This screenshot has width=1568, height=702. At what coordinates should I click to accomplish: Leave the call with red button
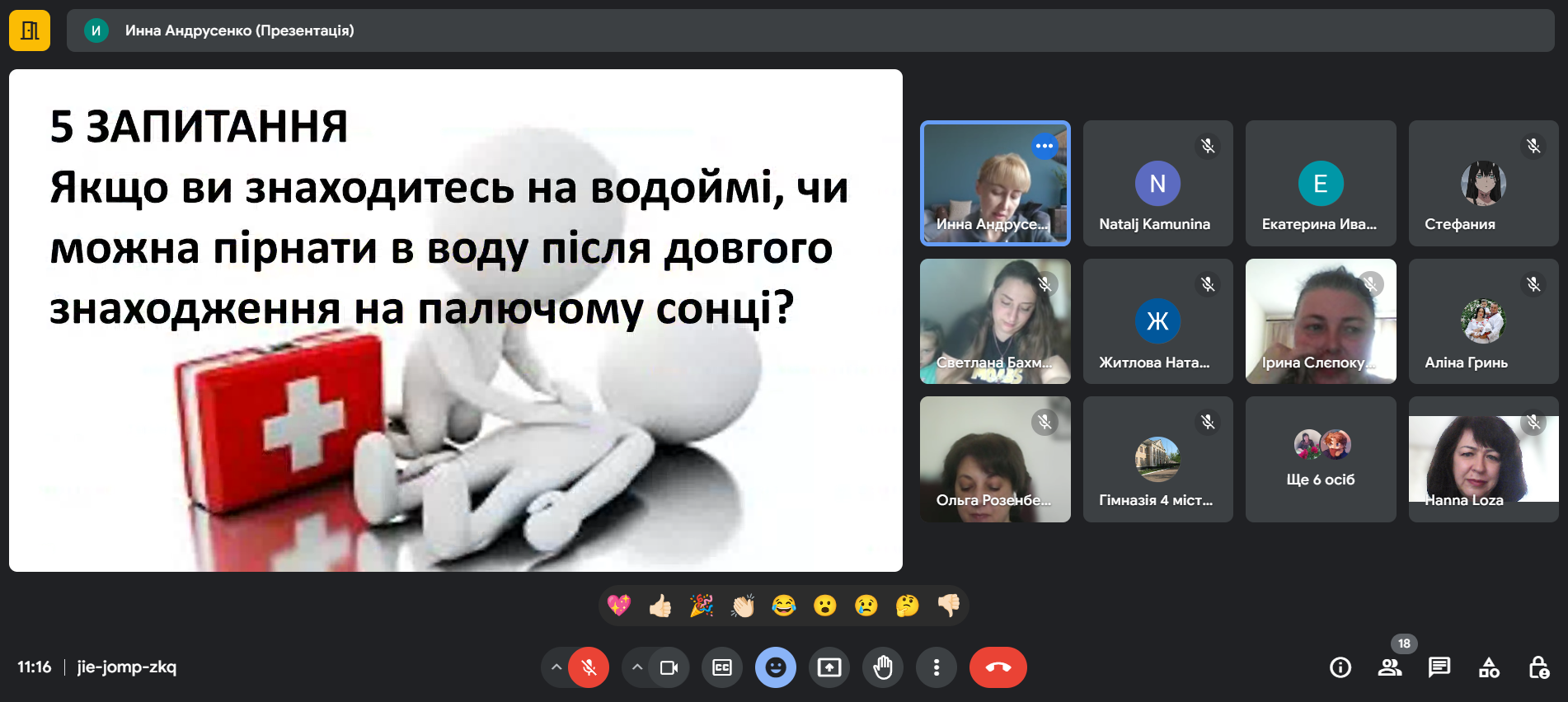point(998,667)
